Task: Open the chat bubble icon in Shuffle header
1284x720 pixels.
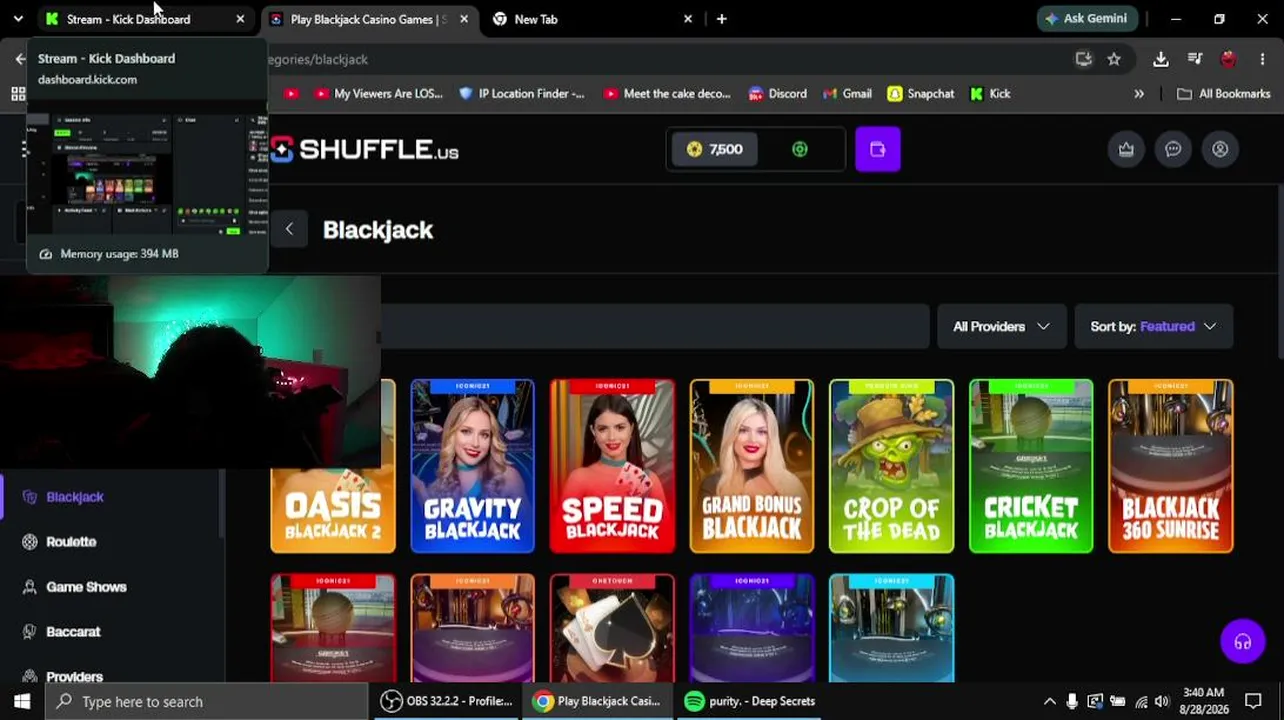Action: click(1173, 149)
